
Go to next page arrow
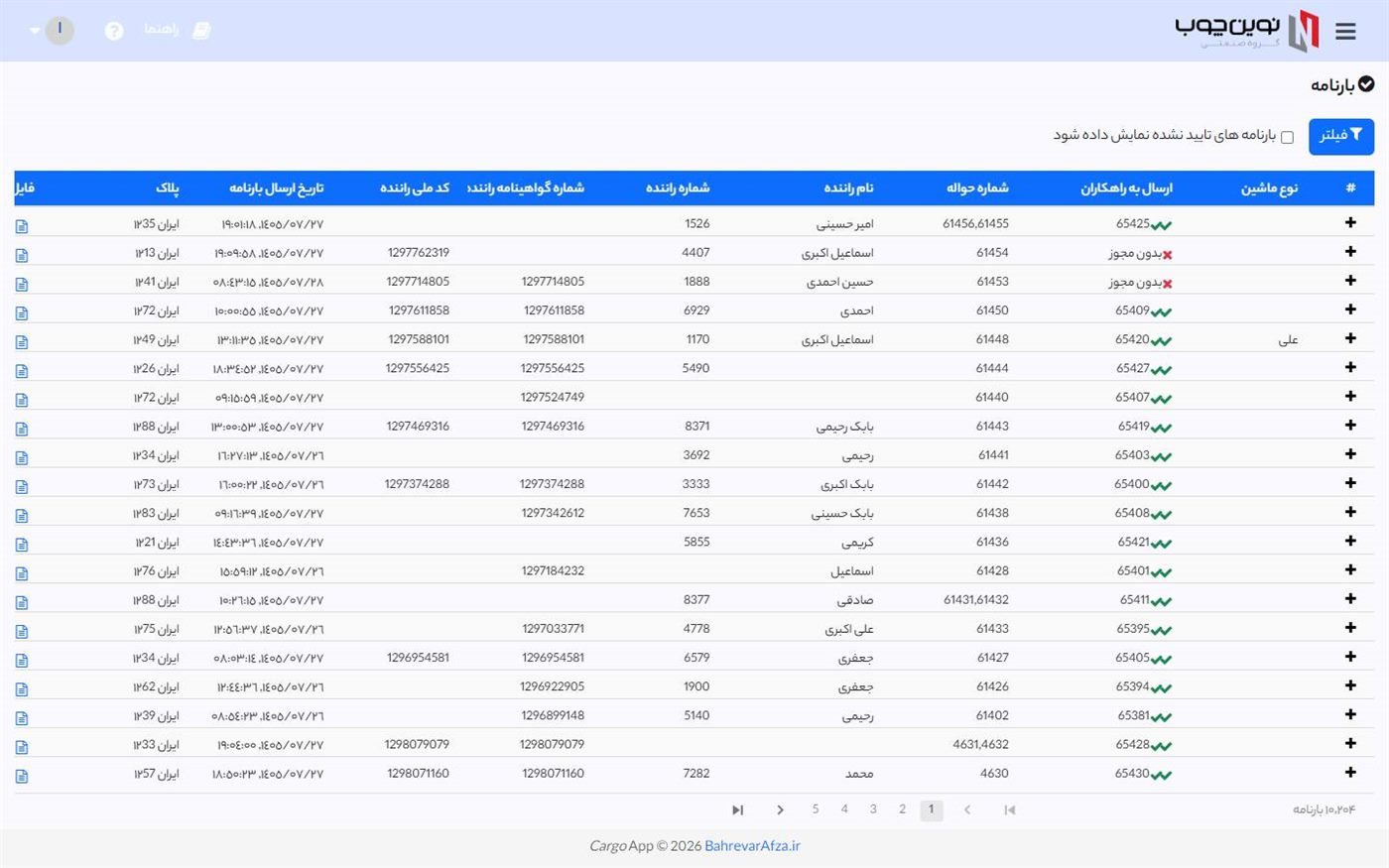point(781,810)
